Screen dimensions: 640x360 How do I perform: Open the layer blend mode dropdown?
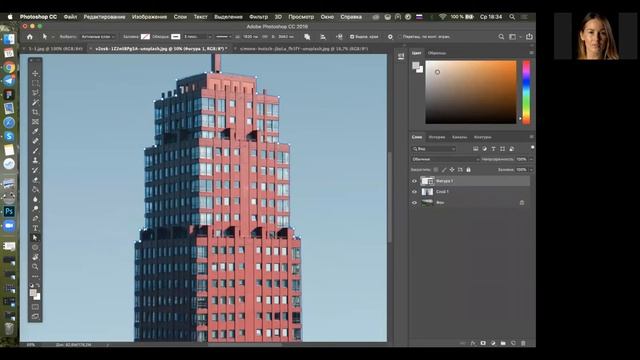pyautogui.click(x=445, y=159)
